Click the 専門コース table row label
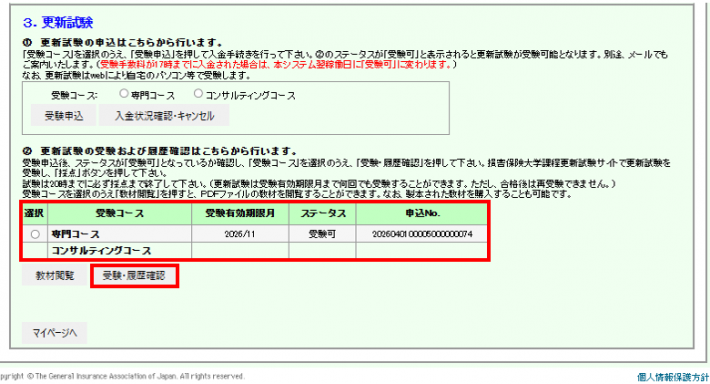Image resolution: width=710 pixels, height=384 pixels. [75, 234]
